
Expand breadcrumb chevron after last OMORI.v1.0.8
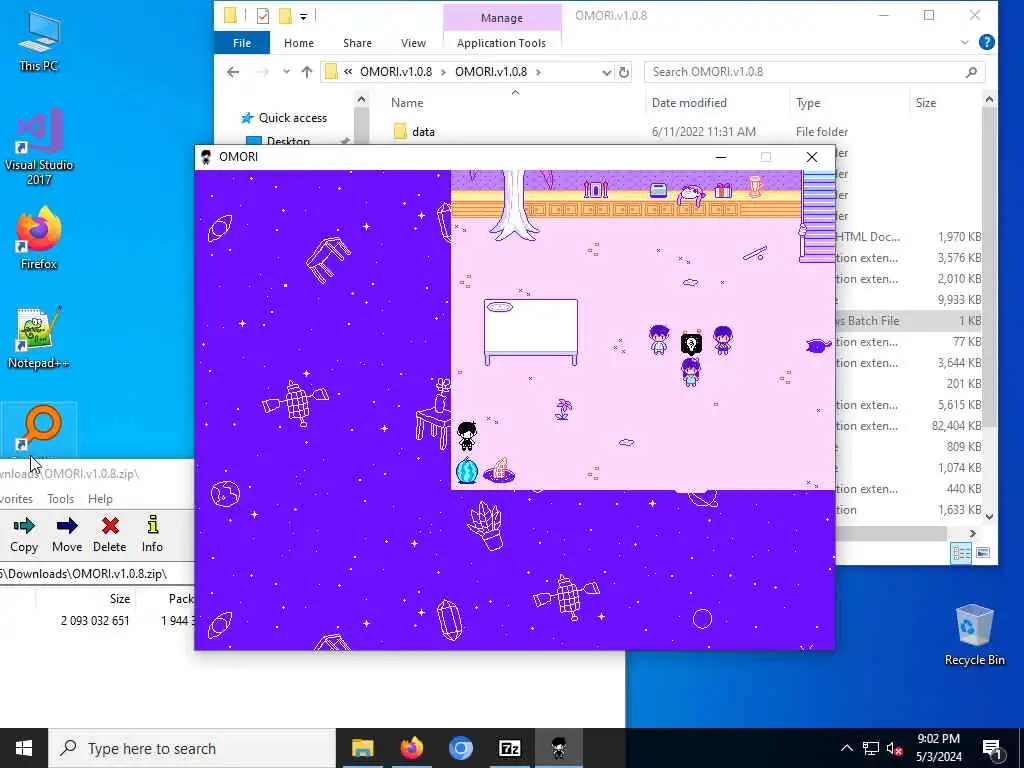tap(538, 72)
